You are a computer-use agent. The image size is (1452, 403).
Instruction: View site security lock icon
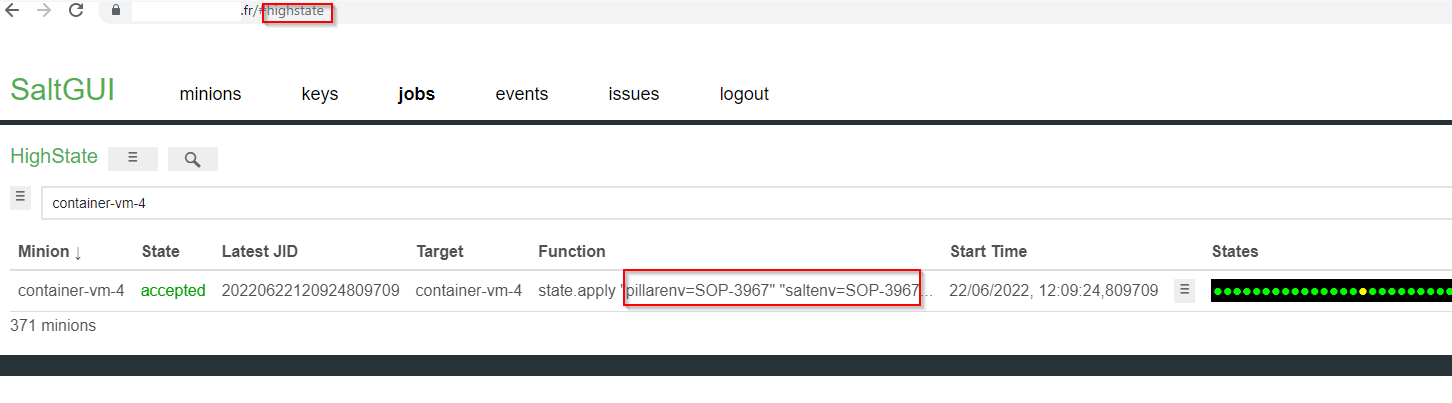tap(116, 10)
